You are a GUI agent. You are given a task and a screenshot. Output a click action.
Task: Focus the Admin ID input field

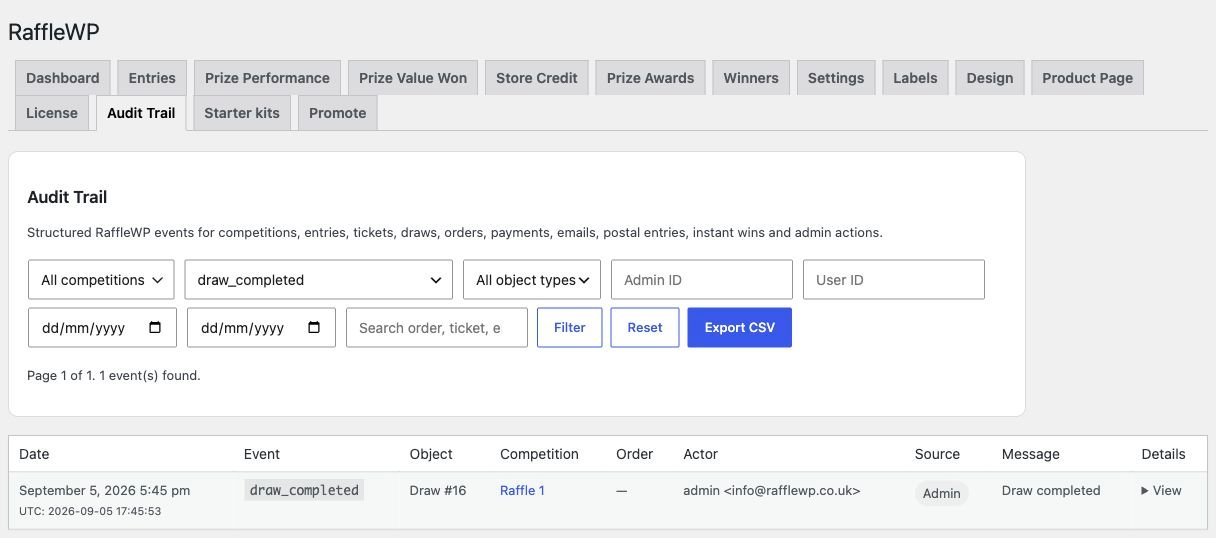[x=702, y=280]
